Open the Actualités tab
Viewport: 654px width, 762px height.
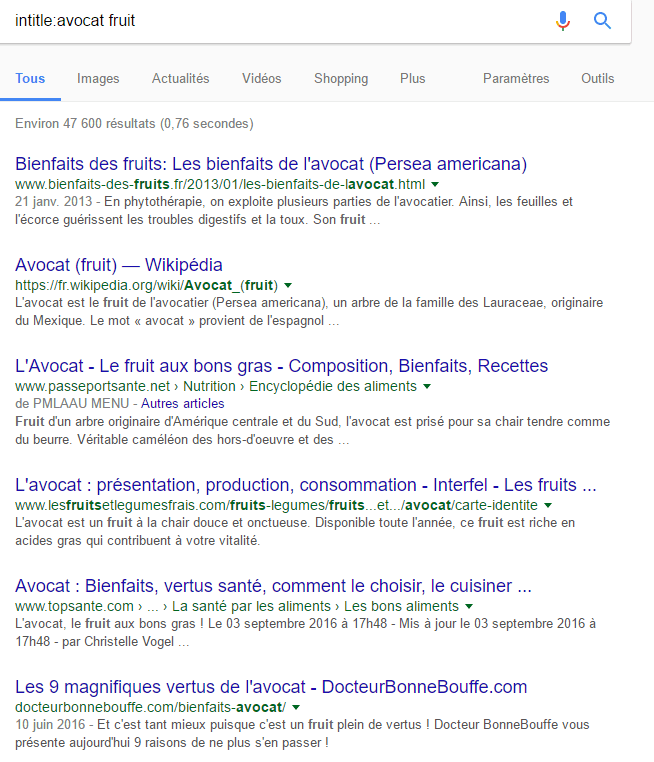click(180, 79)
